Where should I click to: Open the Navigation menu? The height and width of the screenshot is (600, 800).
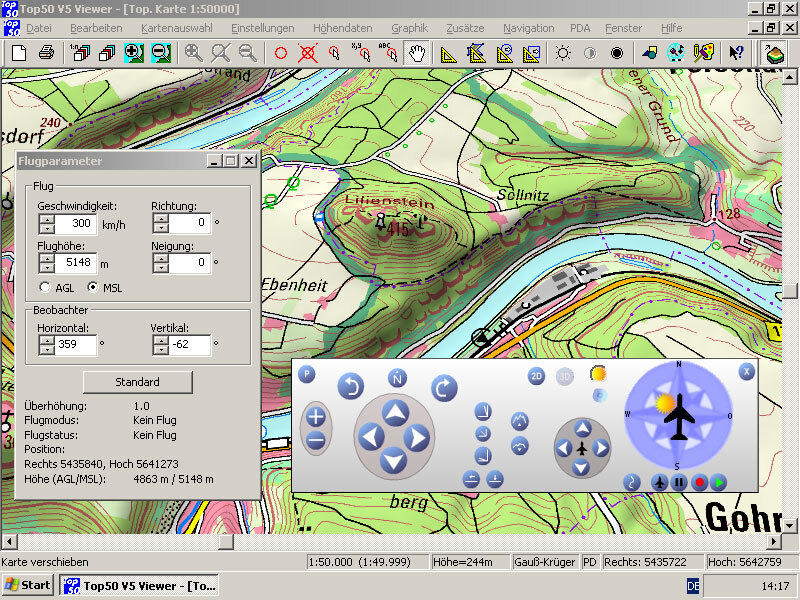[x=529, y=28]
